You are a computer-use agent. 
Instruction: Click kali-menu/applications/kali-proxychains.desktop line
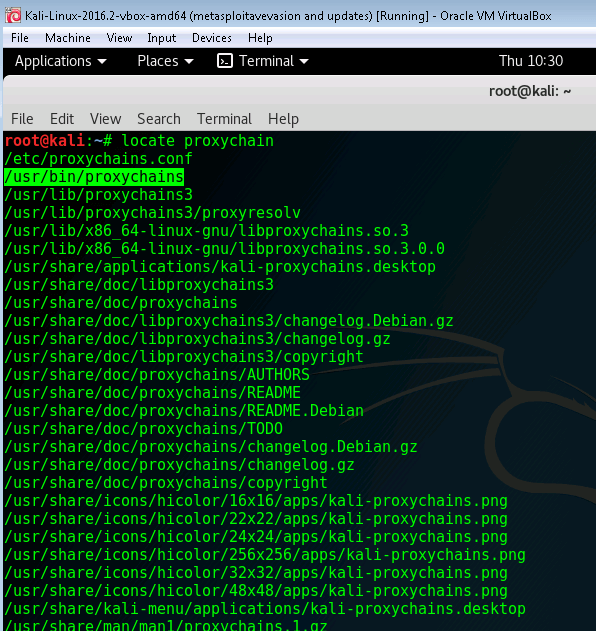tap(265, 609)
